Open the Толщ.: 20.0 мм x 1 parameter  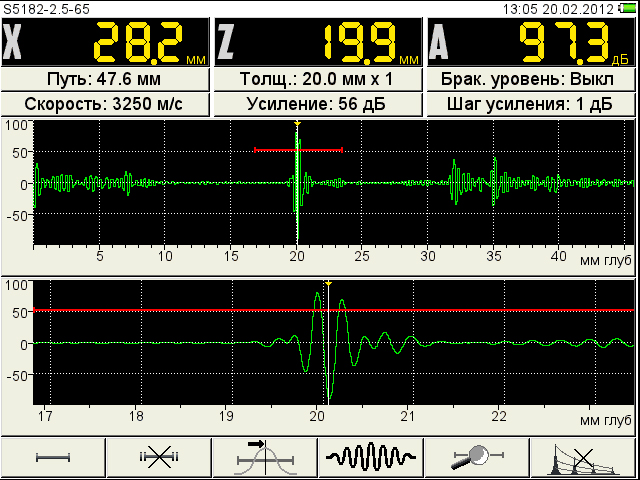[x=318, y=79]
